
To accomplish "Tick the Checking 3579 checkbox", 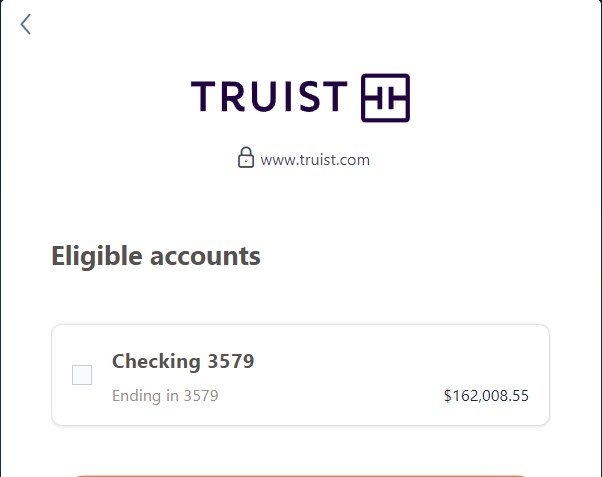I will pos(82,375).
